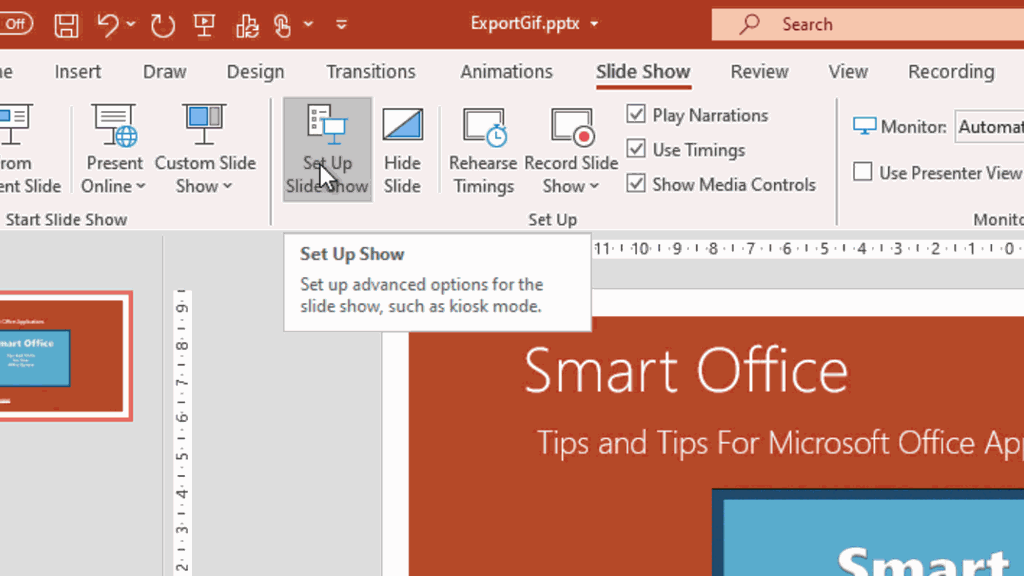Disable the Use Timings checkbox

coord(637,149)
